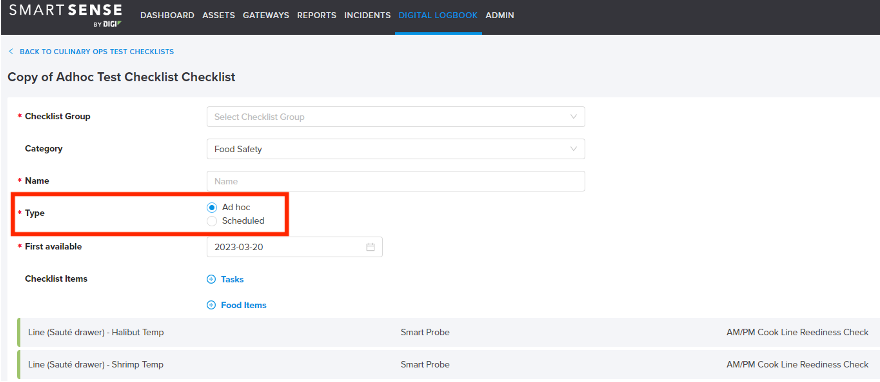Select the Shrimp Temp checklist row
This screenshot has width=880, height=382.
click(x=448, y=365)
